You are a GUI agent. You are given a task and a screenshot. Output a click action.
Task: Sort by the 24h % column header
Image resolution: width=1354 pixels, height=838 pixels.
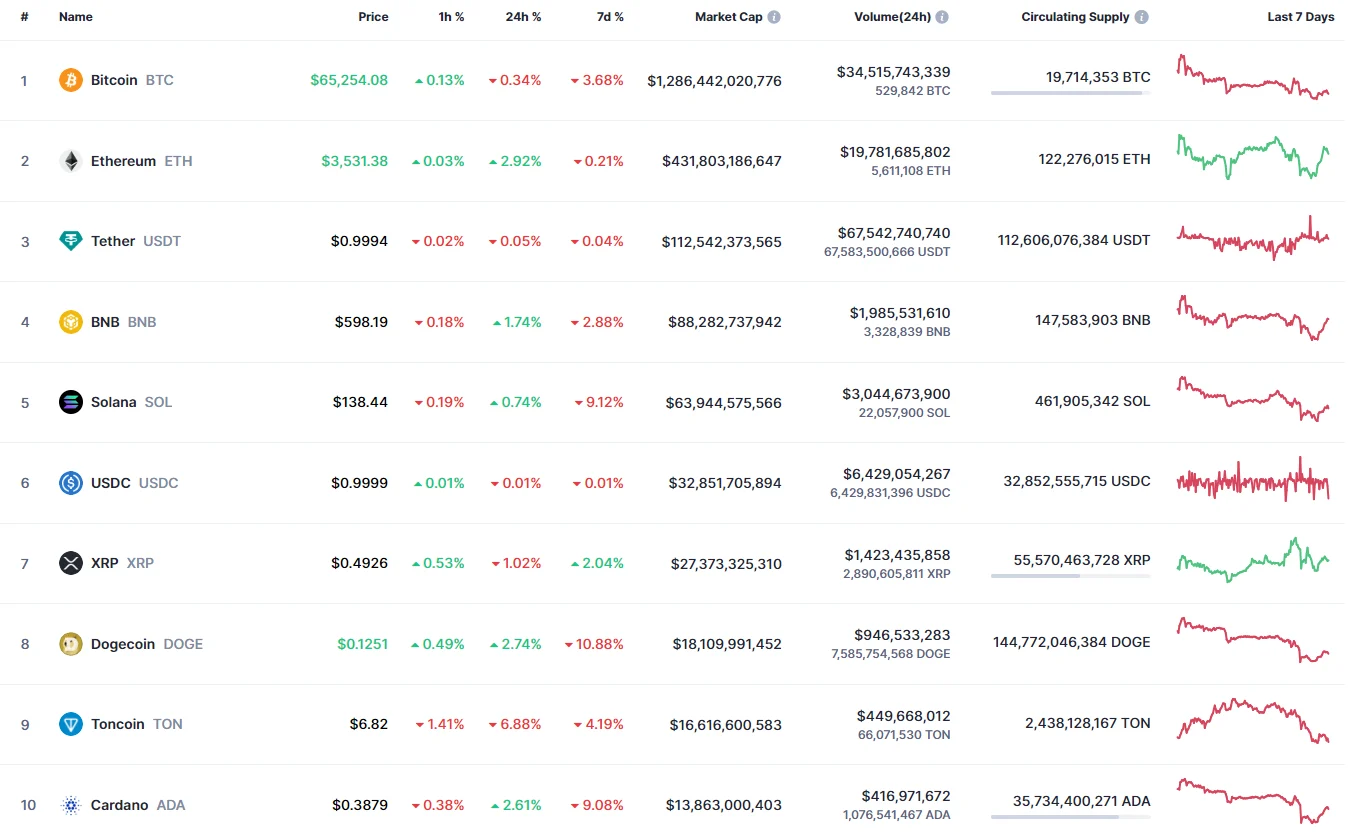click(x=523, y=17)
